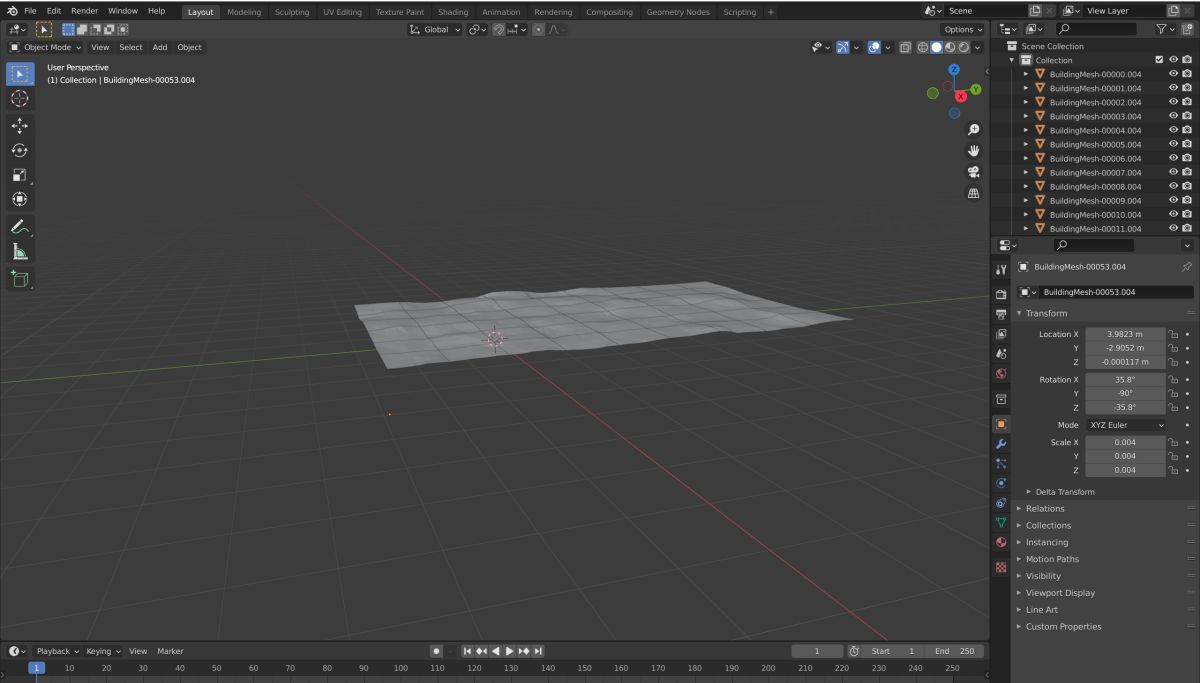
Task: Click the outliner search field
Action: pos(1096,29)
